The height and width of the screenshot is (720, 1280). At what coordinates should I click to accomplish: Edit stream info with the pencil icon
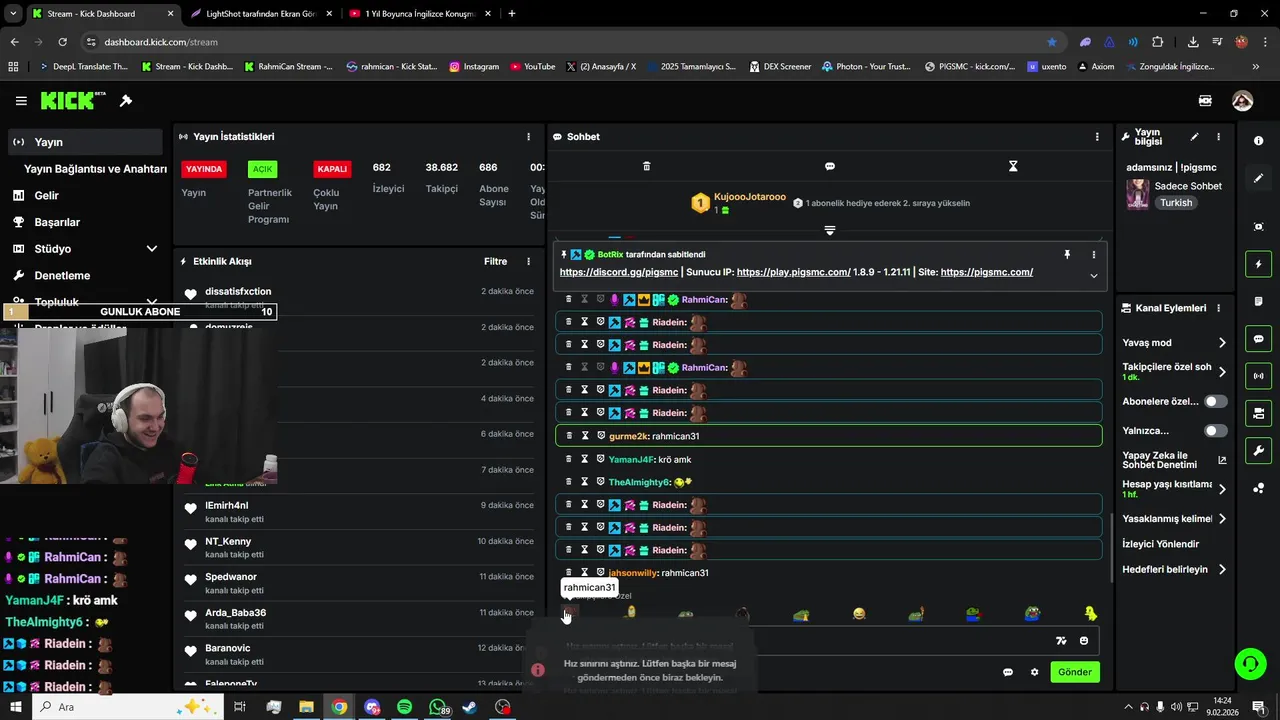pyautogui.click(x=1194, y=137)
